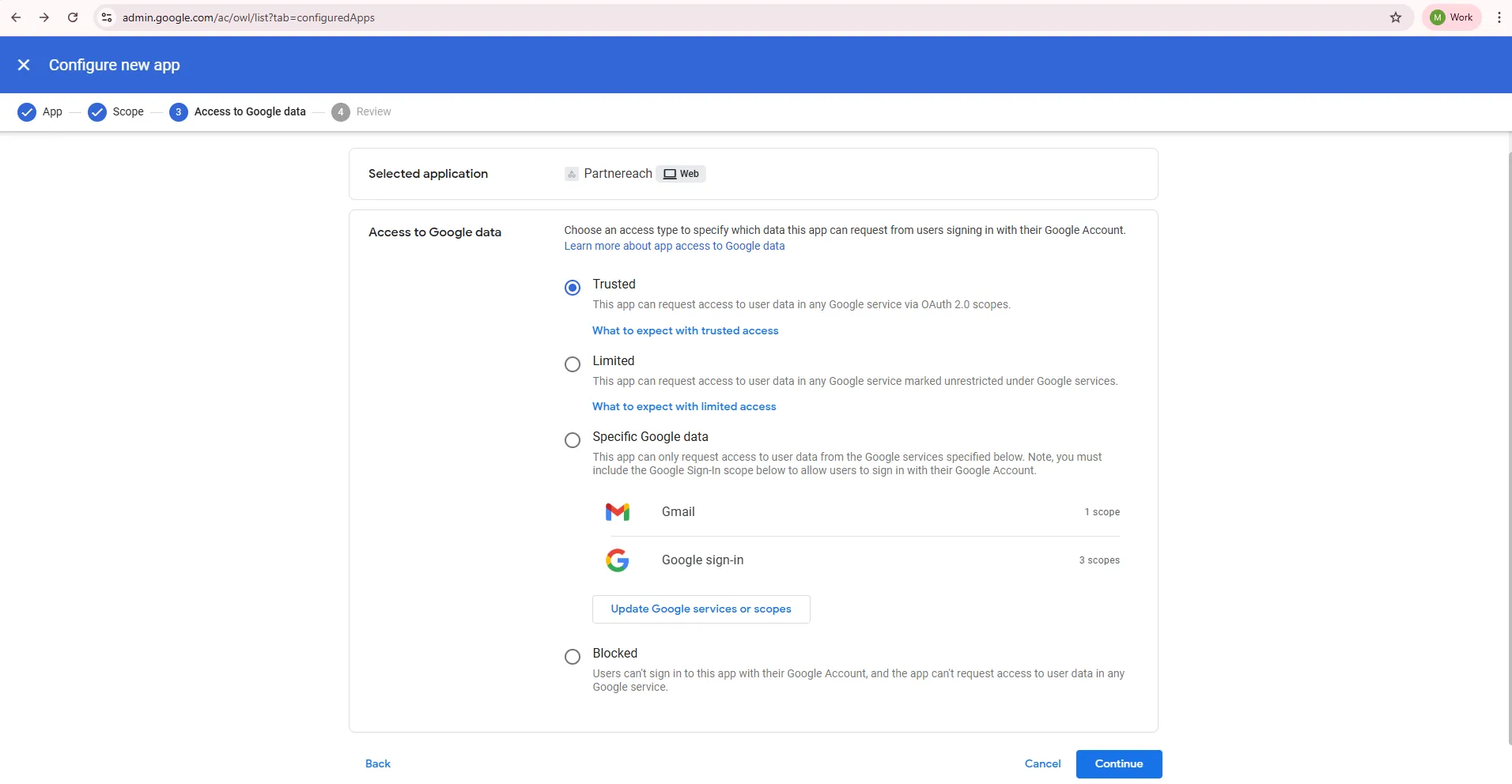Click the Continue button
1512x784 pixels.
click(1119, 764)
